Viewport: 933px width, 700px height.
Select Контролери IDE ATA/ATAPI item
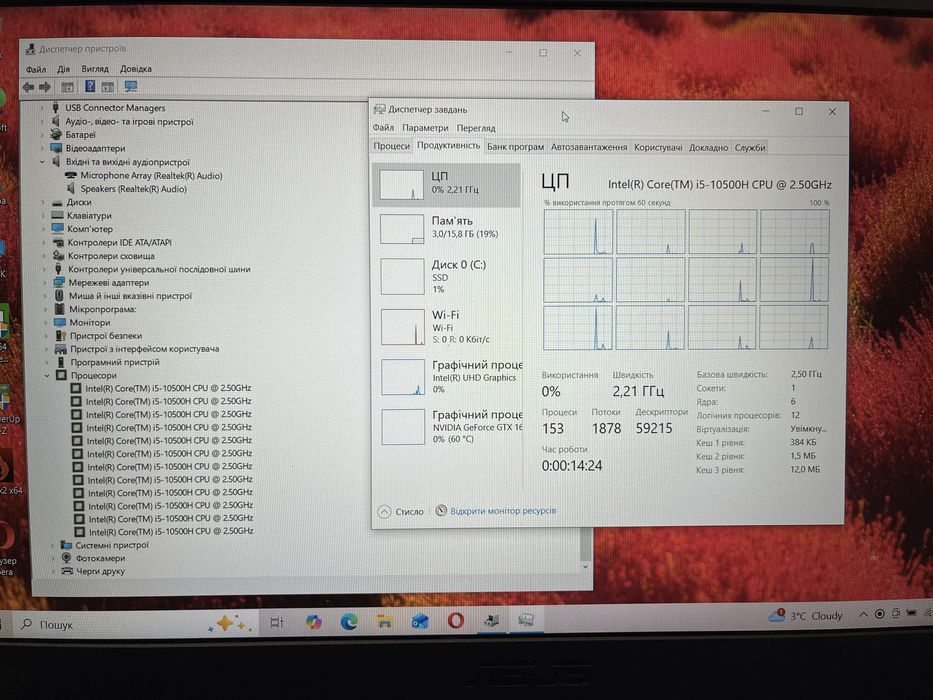pyautogui.click(x=119, y=242)
